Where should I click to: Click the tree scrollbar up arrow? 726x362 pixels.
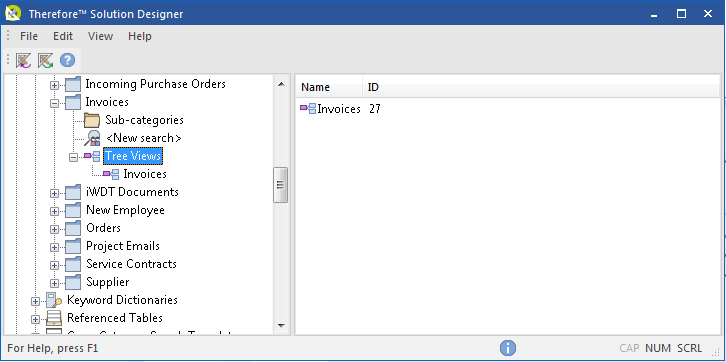[281, 84]
